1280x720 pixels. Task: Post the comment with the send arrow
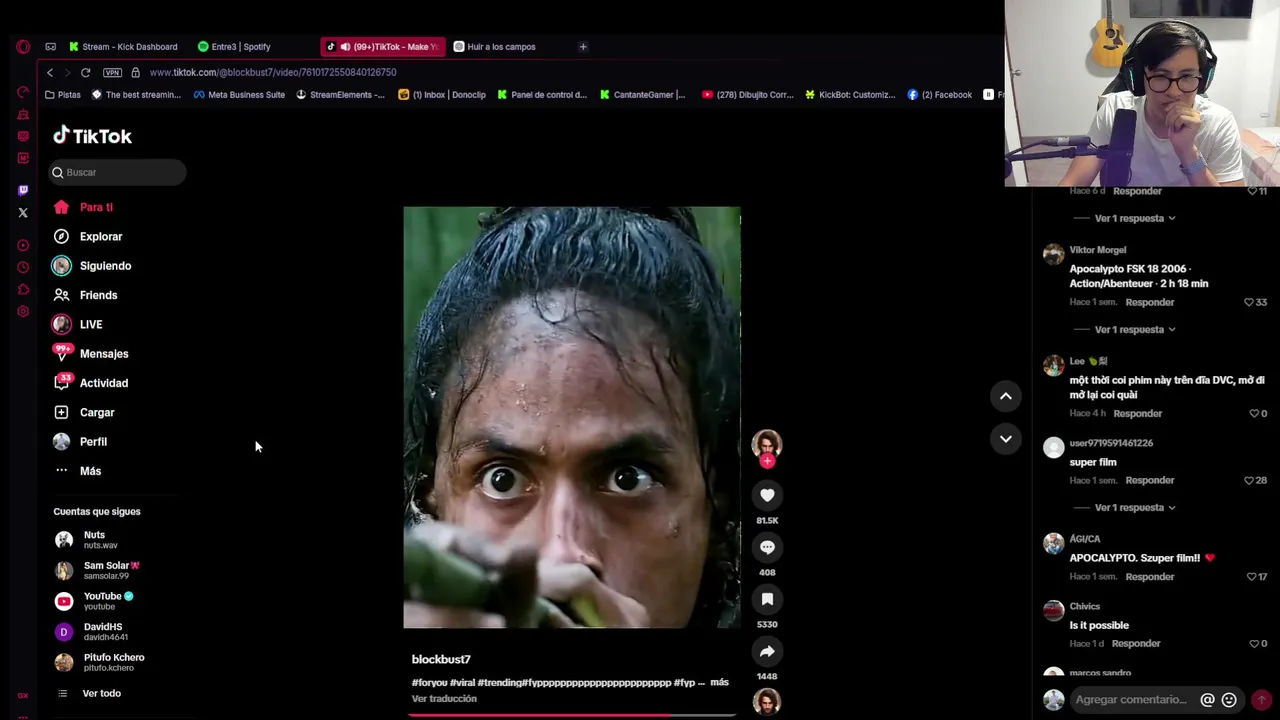pos(1262,700)
